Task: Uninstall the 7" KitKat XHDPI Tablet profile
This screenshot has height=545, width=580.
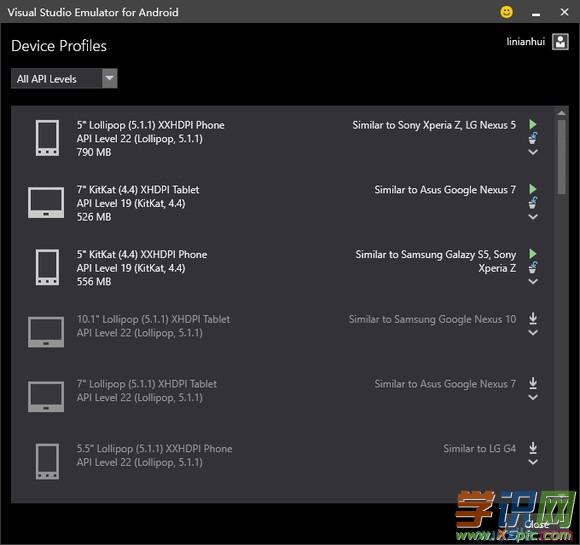Action: (x=533, y=203)
